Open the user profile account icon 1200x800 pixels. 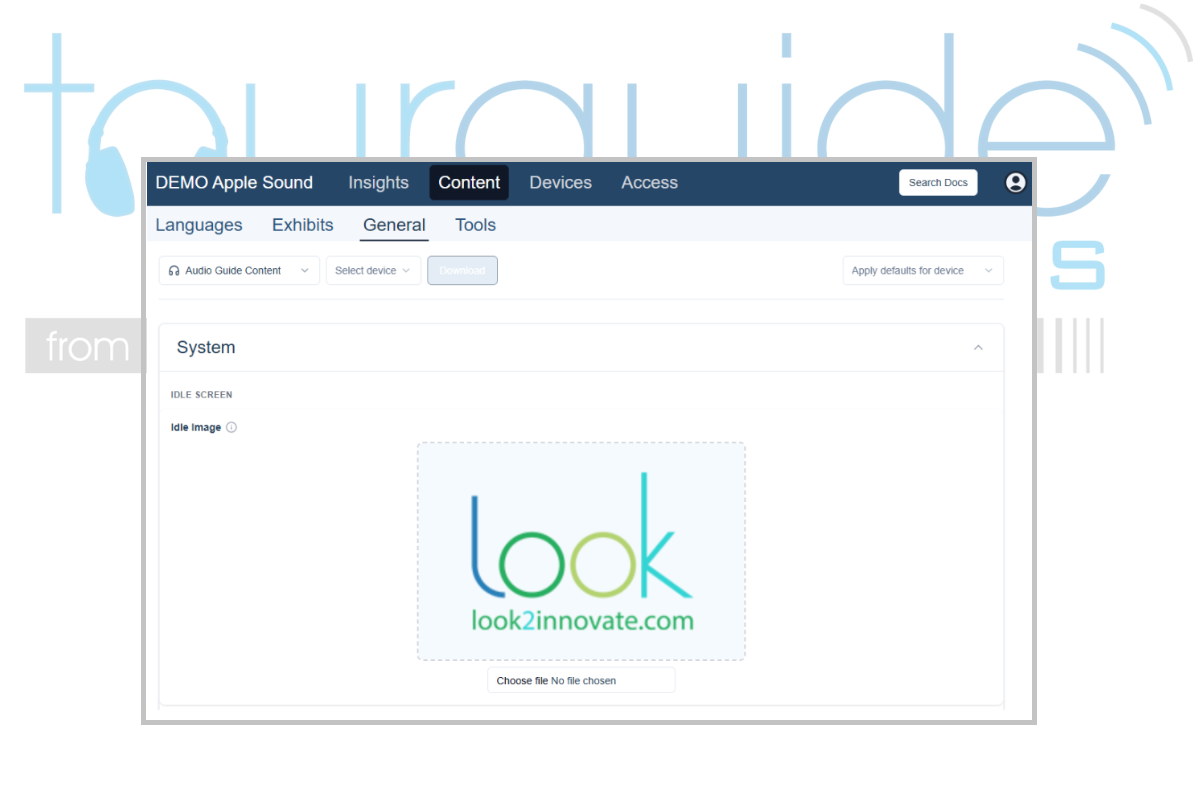pos(1015,183)
